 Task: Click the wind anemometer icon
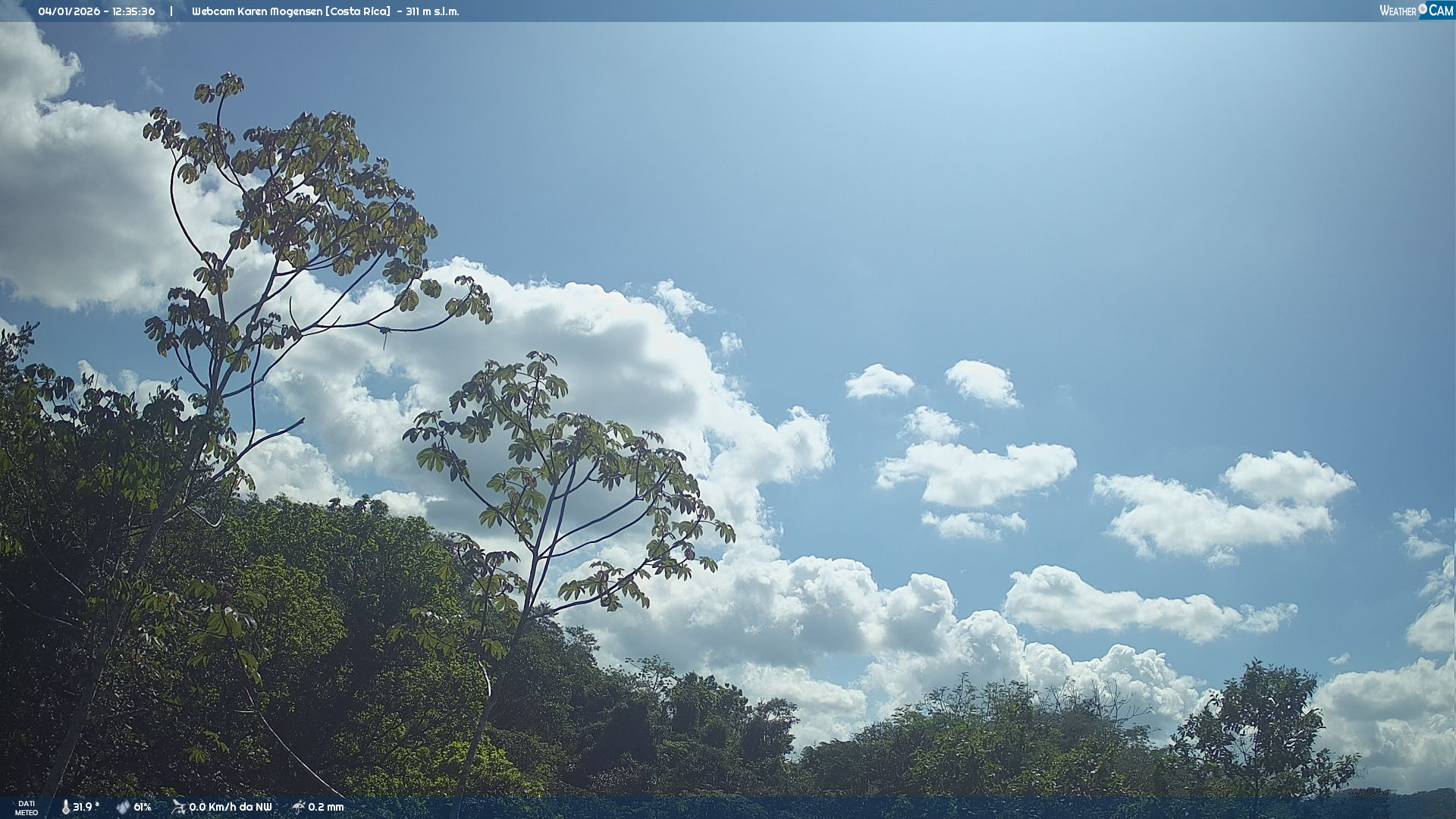[x=178, y=807]
